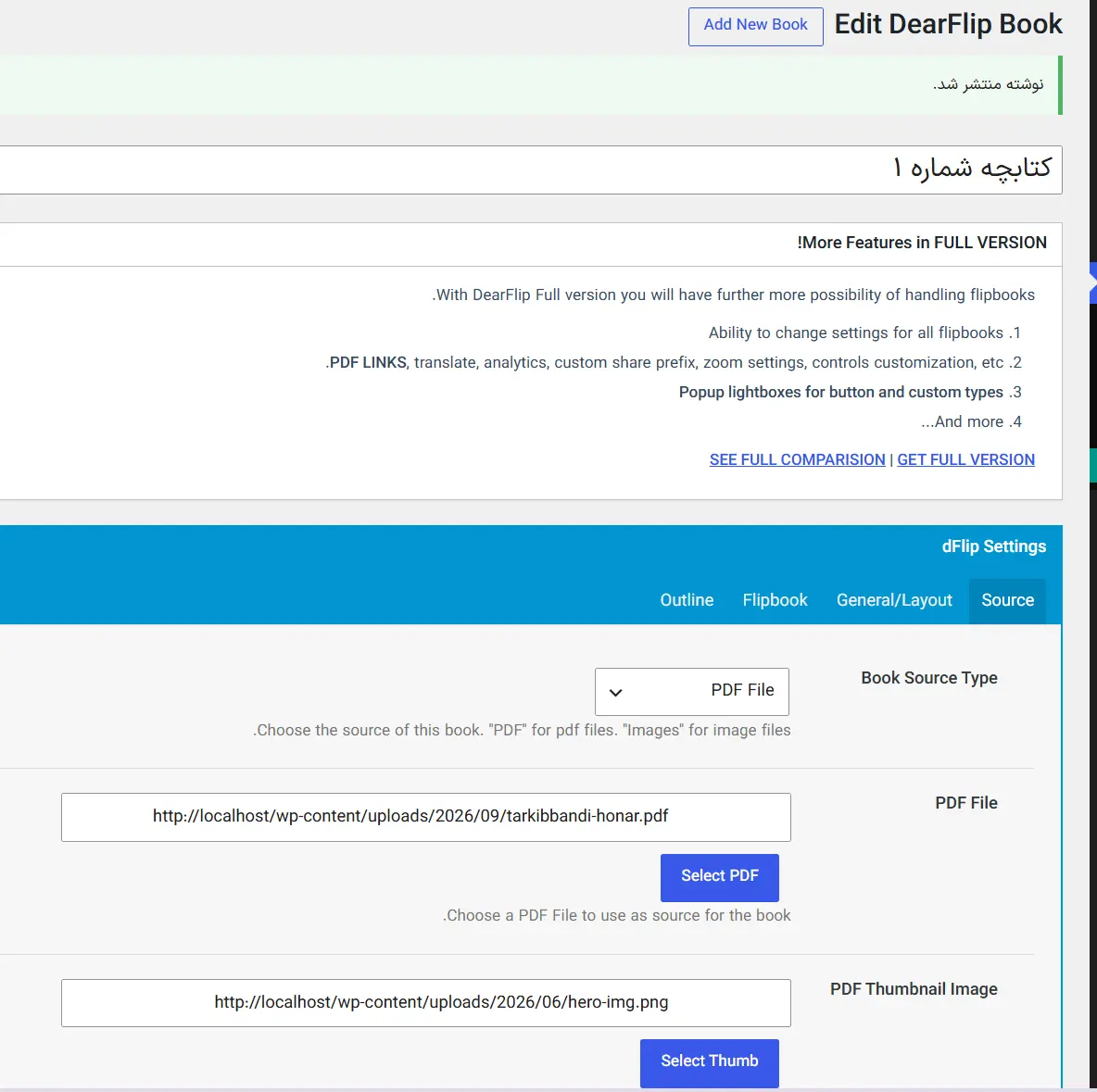Viewport: 1097px width, 1092px height.
Task: Click the Select Thumb button
Action: [x=710, y=1062]
